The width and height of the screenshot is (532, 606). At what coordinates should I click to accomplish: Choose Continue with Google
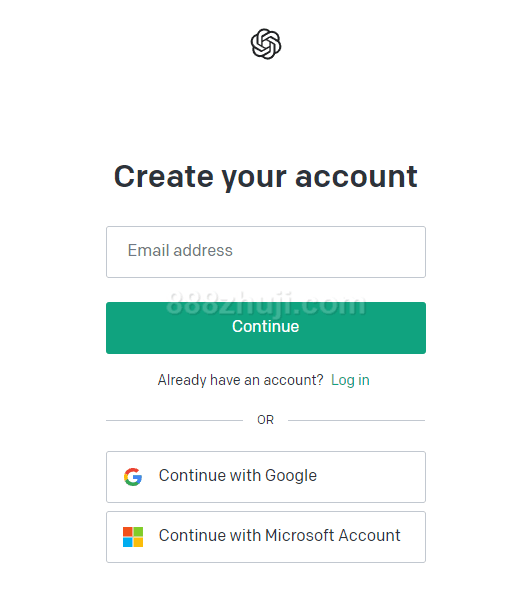click(x=266, y=477)
